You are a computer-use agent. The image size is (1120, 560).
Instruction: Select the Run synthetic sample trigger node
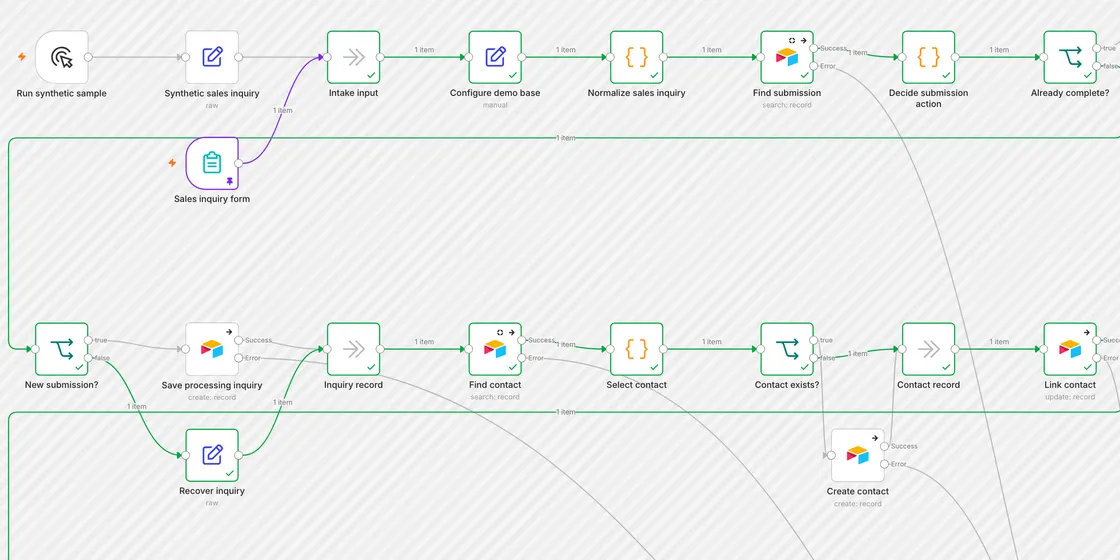(61, 57)
